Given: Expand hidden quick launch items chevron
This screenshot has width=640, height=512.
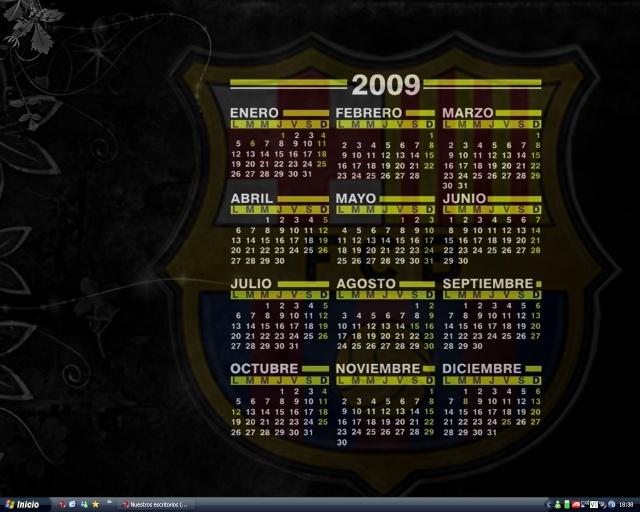Looking at the screenshot, I should (109, 502).
